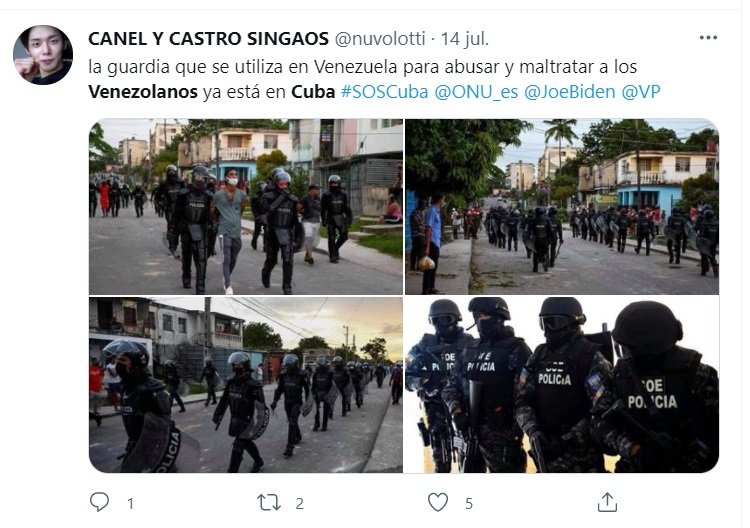
Task: View top-left photo of detained man
Action: (246, 206)
